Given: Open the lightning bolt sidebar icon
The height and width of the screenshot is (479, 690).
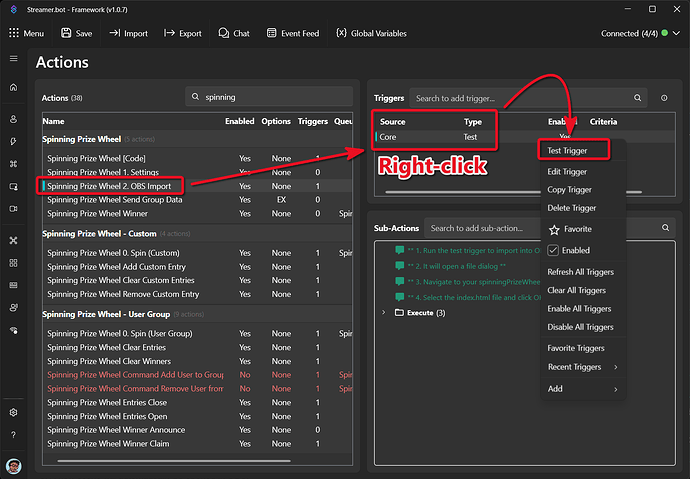Looking at the screenshot, I should (14, 141).
